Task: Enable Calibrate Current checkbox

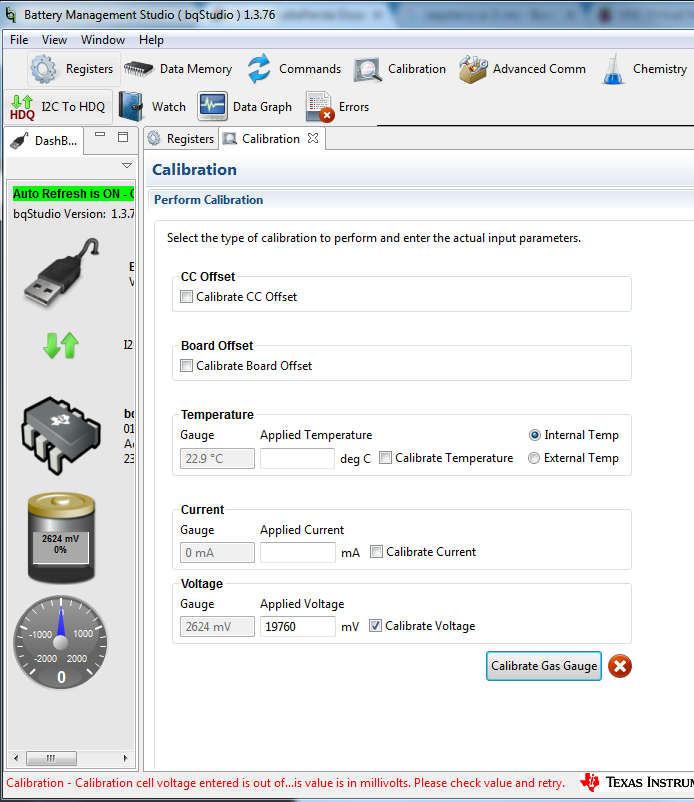Action: (x=376, y=552)
